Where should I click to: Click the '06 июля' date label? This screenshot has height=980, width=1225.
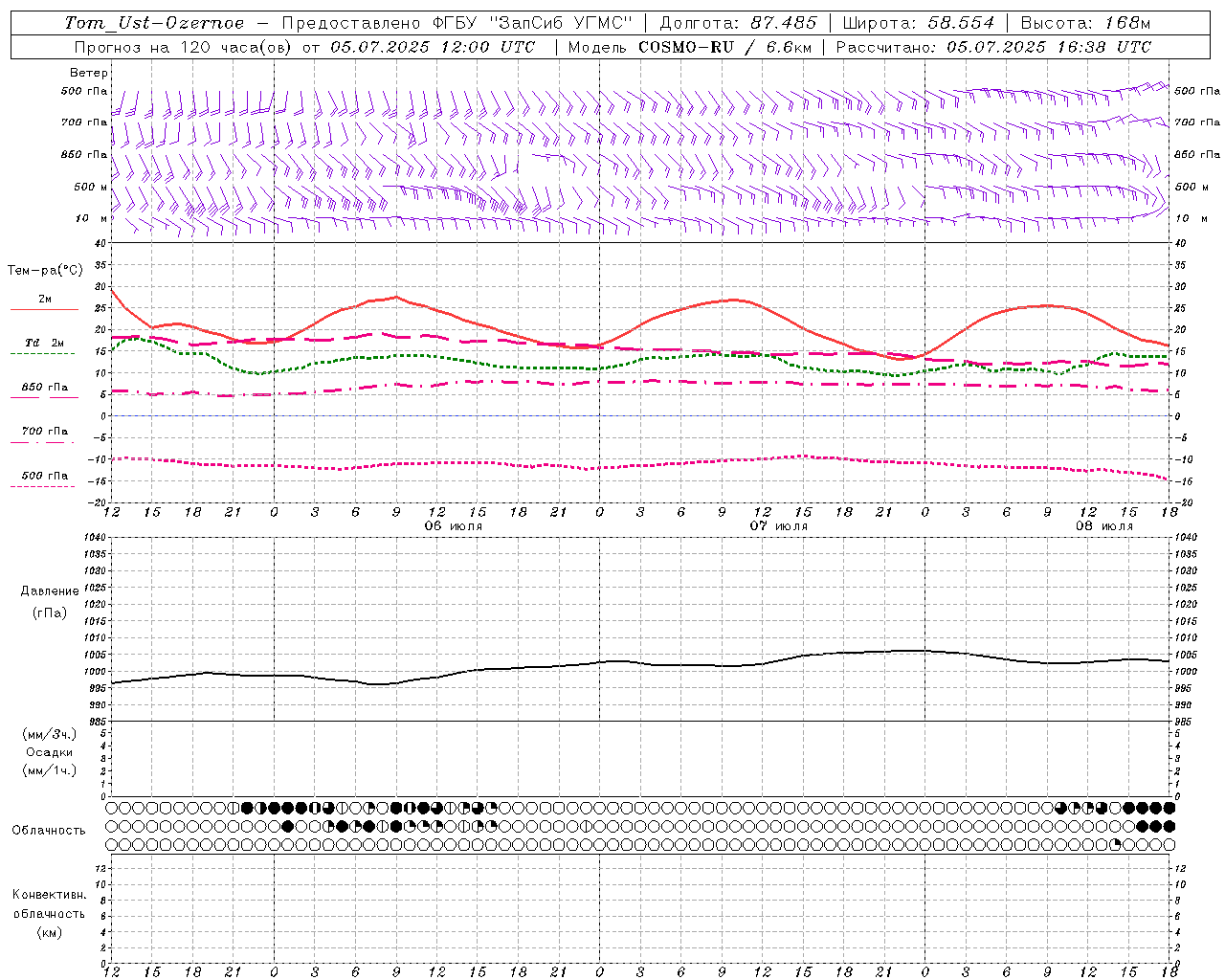coord(454,526)
